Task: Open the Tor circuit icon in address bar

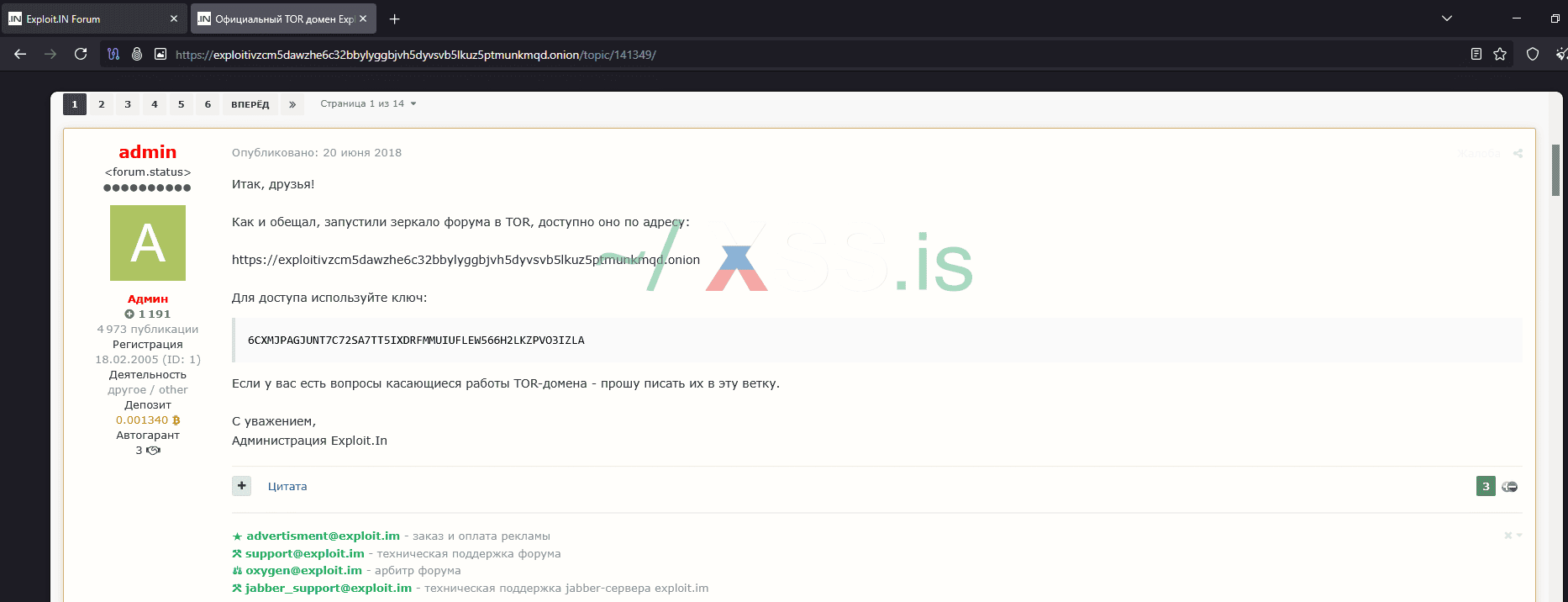Action: pos(113,54)
